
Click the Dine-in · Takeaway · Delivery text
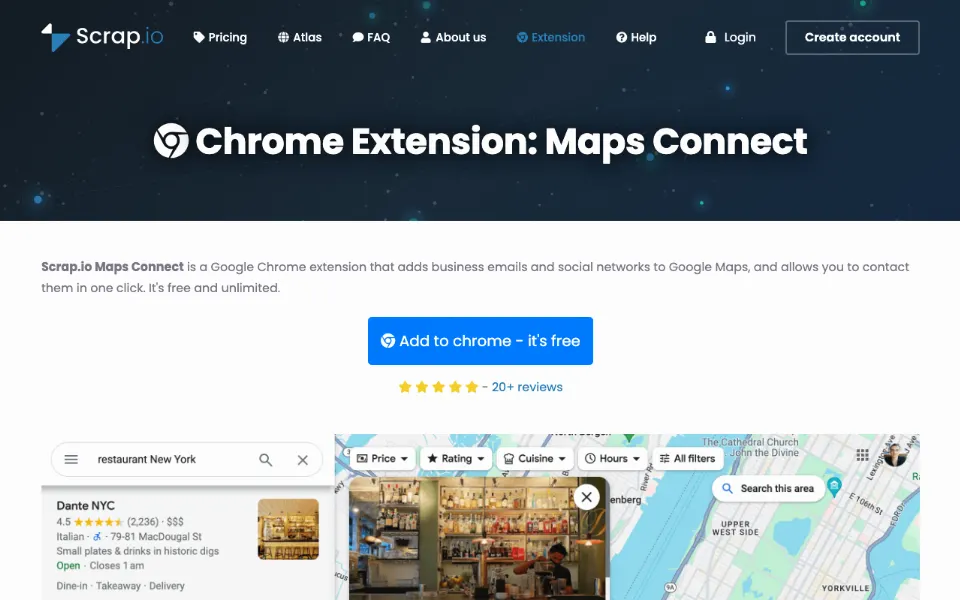pyautogui.click(x=121, y=586)
